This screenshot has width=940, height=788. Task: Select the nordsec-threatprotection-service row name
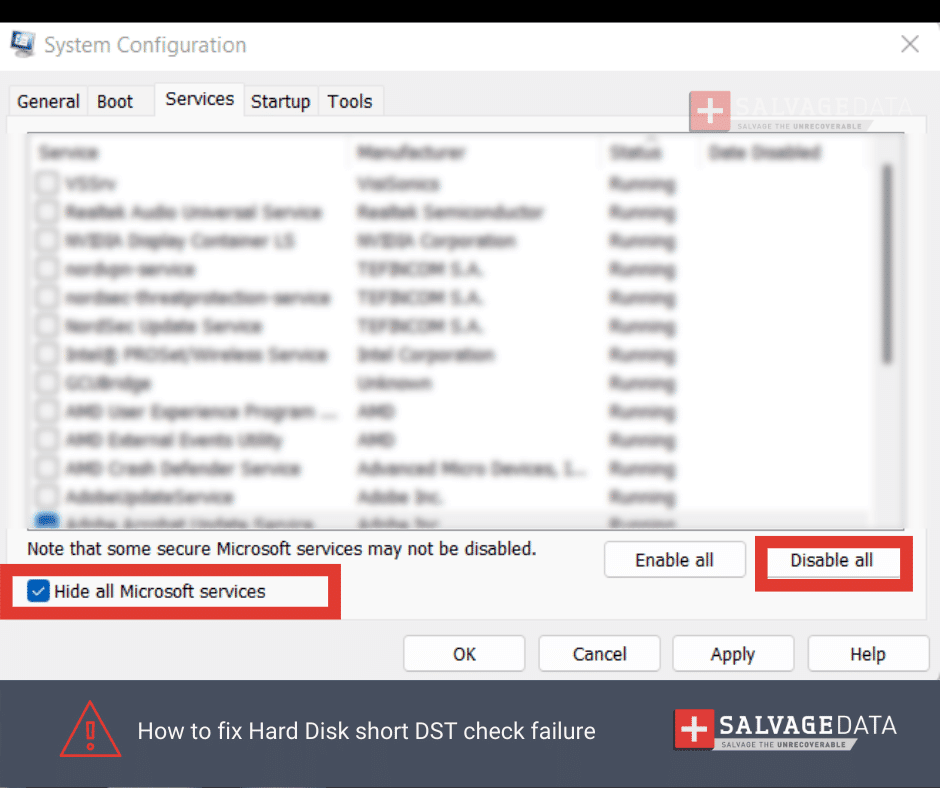click(x=198, y=298)
